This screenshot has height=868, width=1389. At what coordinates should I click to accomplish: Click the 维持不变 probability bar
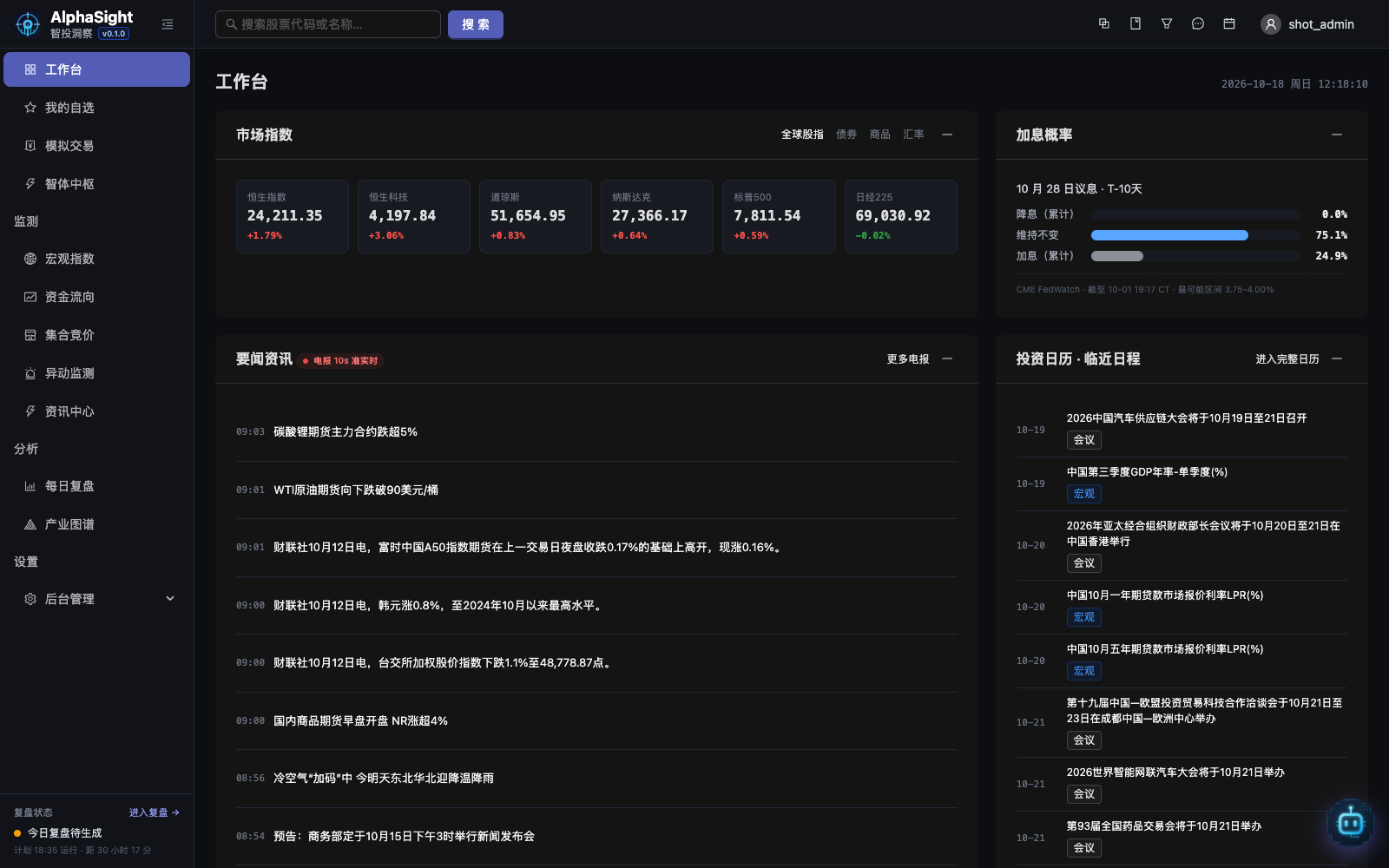point(1195,235)
